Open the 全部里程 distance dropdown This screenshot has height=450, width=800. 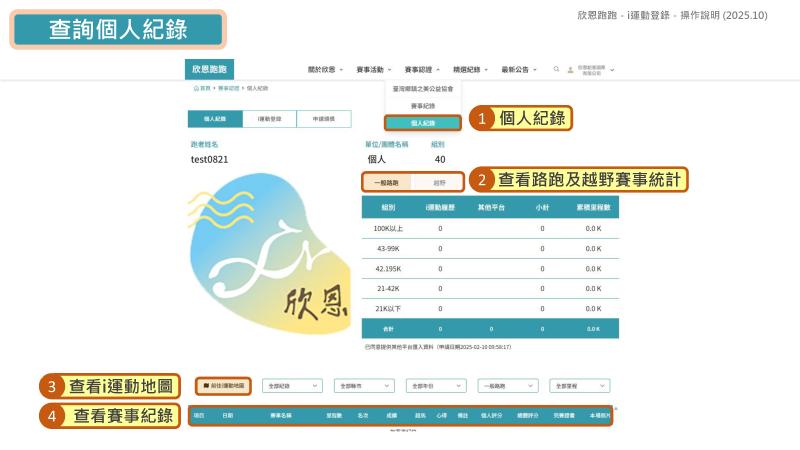[x=579, y=385]
